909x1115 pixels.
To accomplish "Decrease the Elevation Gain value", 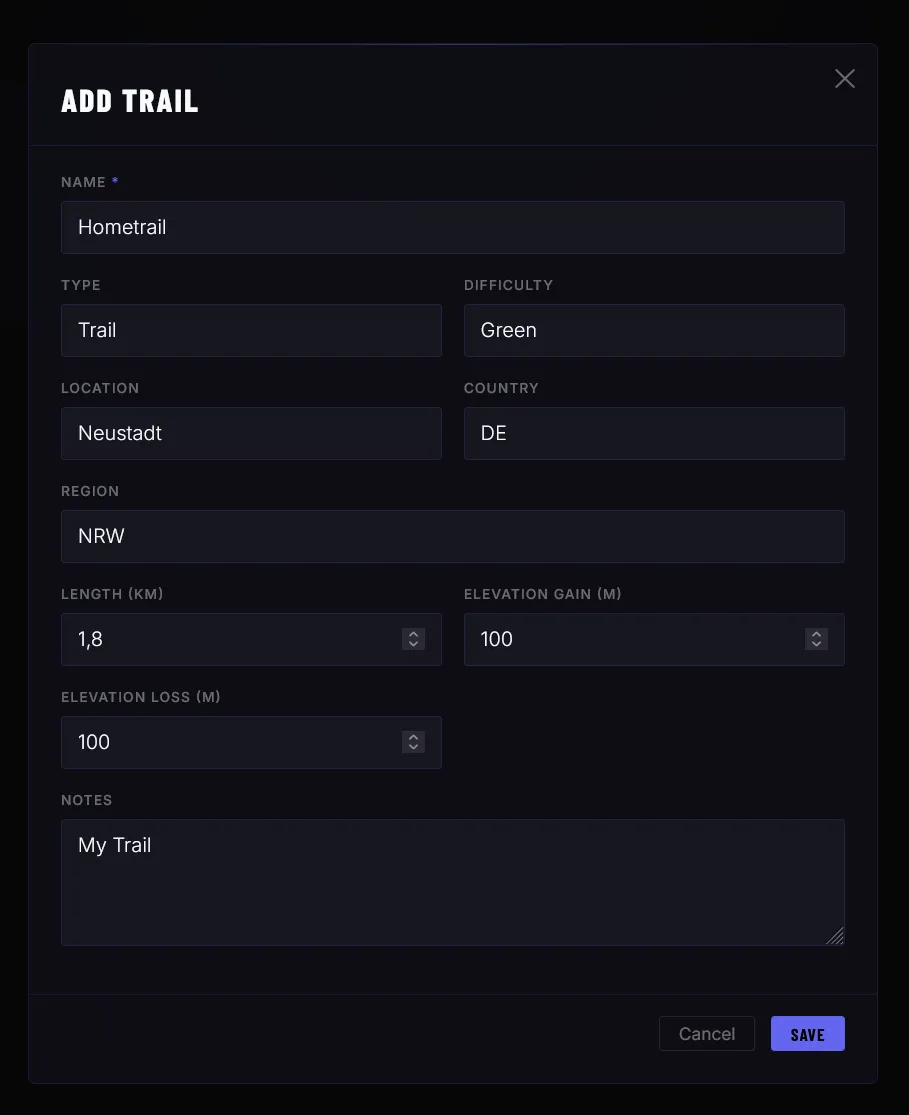I will 816,644.
